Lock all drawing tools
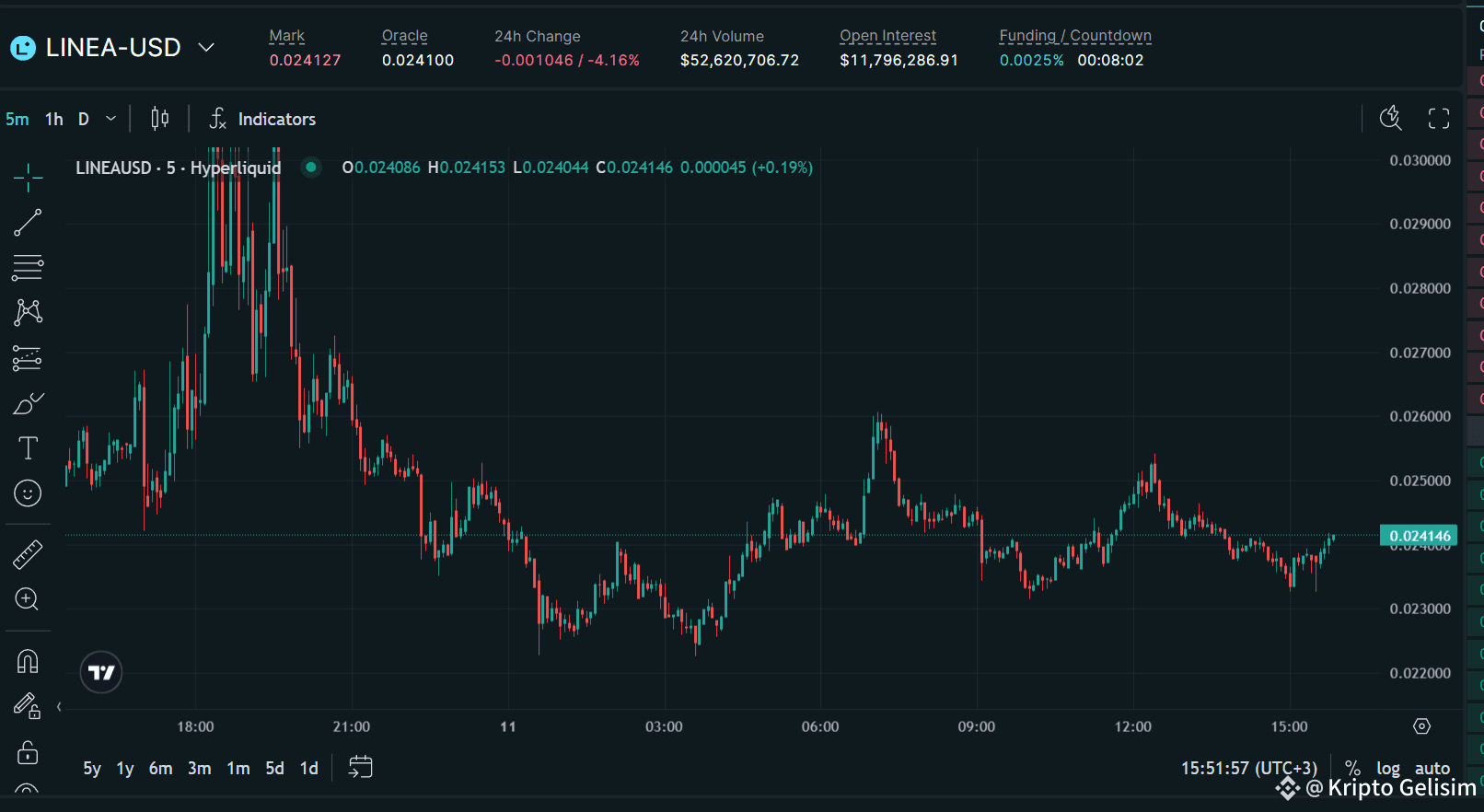 (x=28, y=752)
